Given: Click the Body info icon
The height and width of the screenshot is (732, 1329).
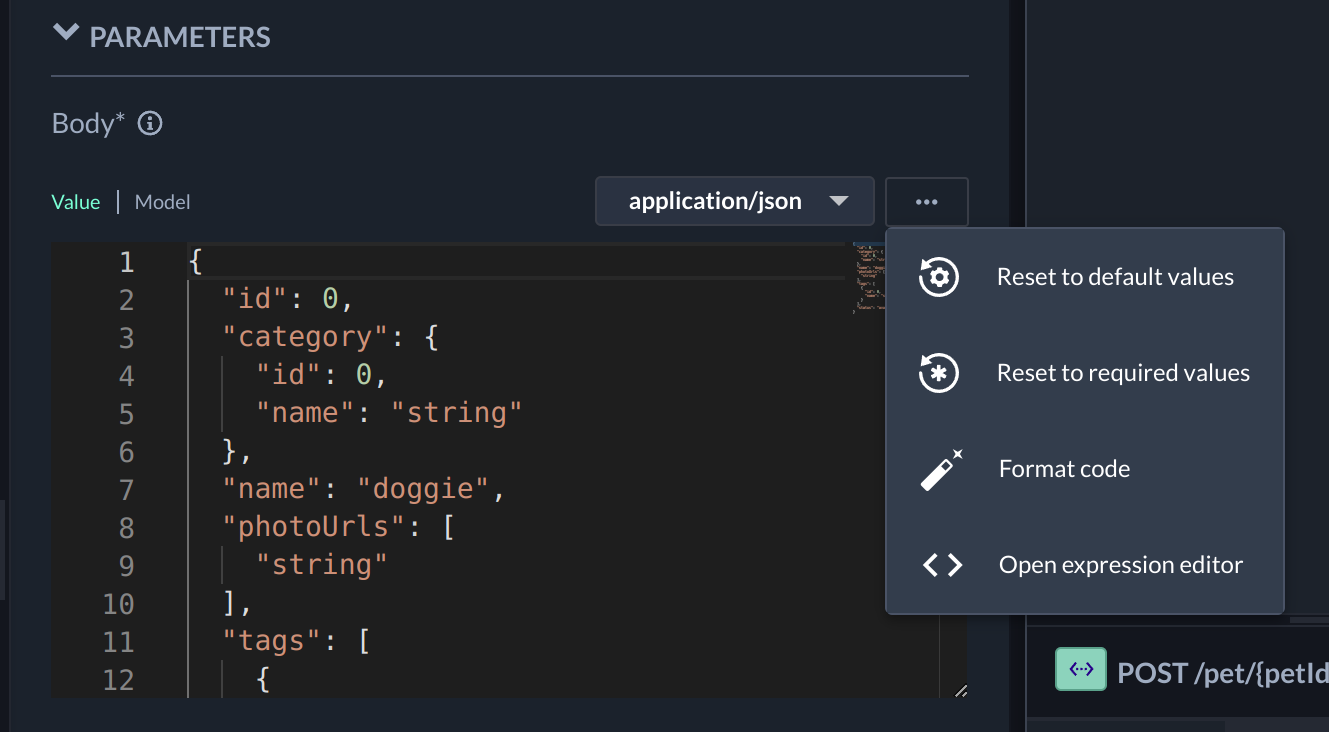Looking at the screenshot, I should 150,124.
